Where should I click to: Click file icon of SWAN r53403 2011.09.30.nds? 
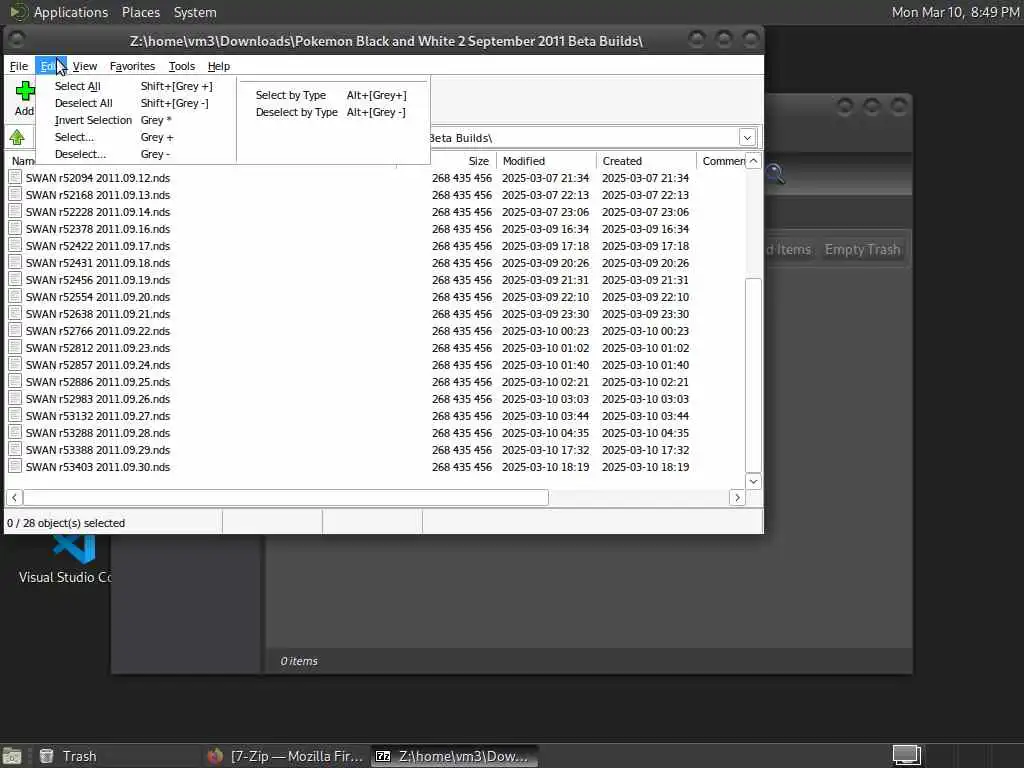pos(15,466)
